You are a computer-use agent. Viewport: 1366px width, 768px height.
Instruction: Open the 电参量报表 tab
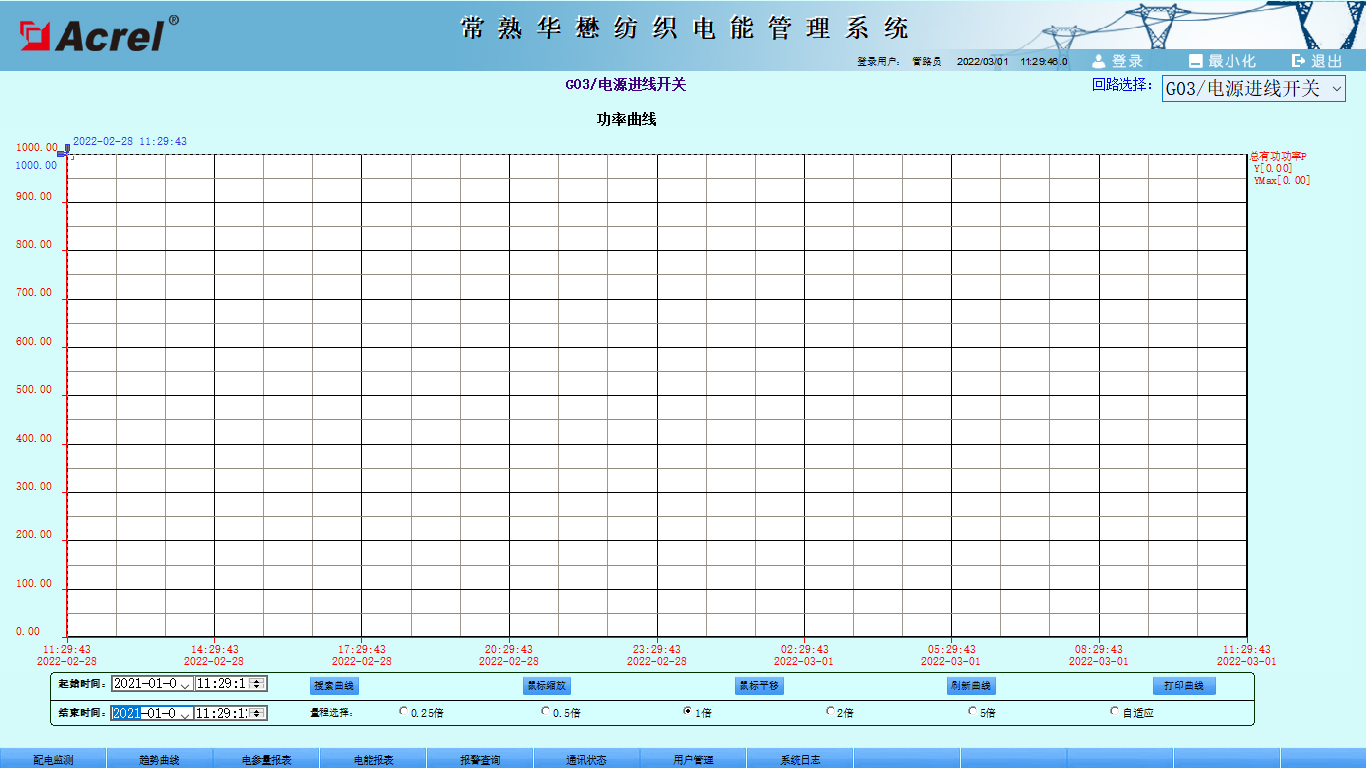[x=267, y=759]
